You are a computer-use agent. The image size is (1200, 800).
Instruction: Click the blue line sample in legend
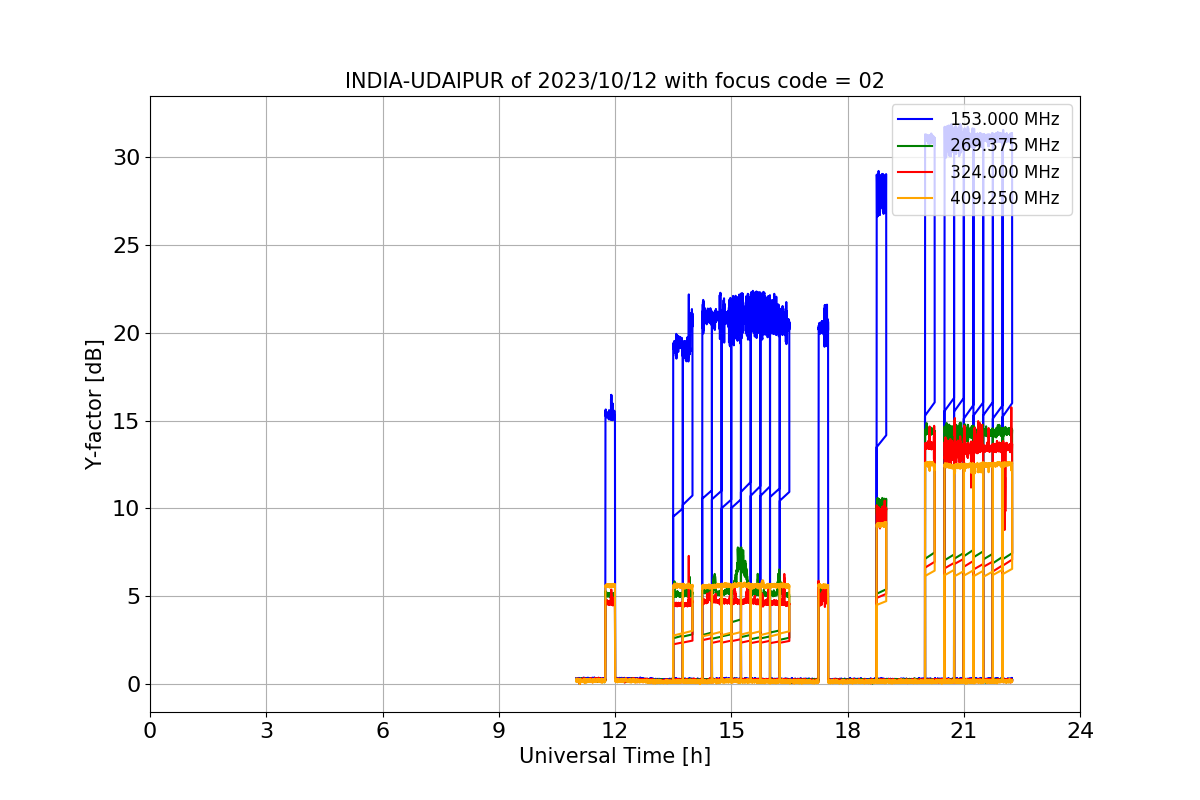point(915,119)
